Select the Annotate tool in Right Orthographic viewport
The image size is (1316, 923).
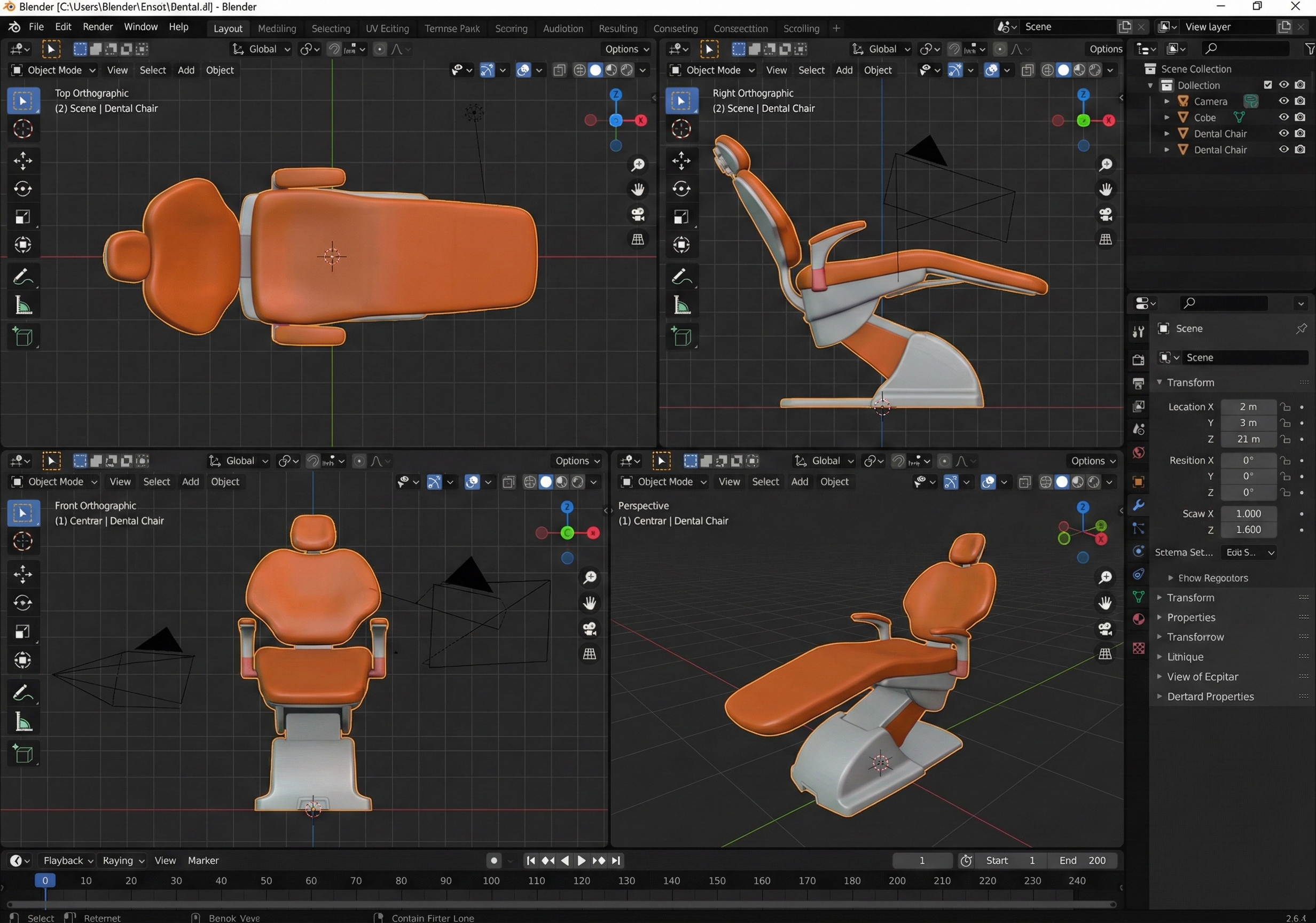coord(681,277)
